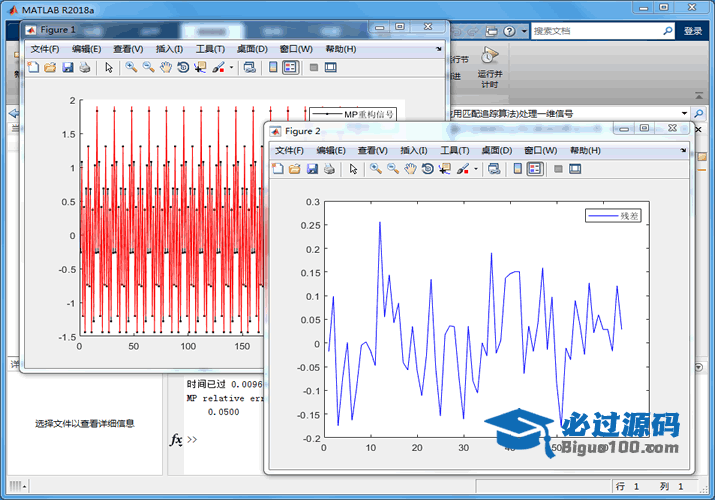The width and height of the screenshot is (715, 500).
Task: Click Open File icon in Figure 1 toolbar
Action: click(x=50, y=67)
